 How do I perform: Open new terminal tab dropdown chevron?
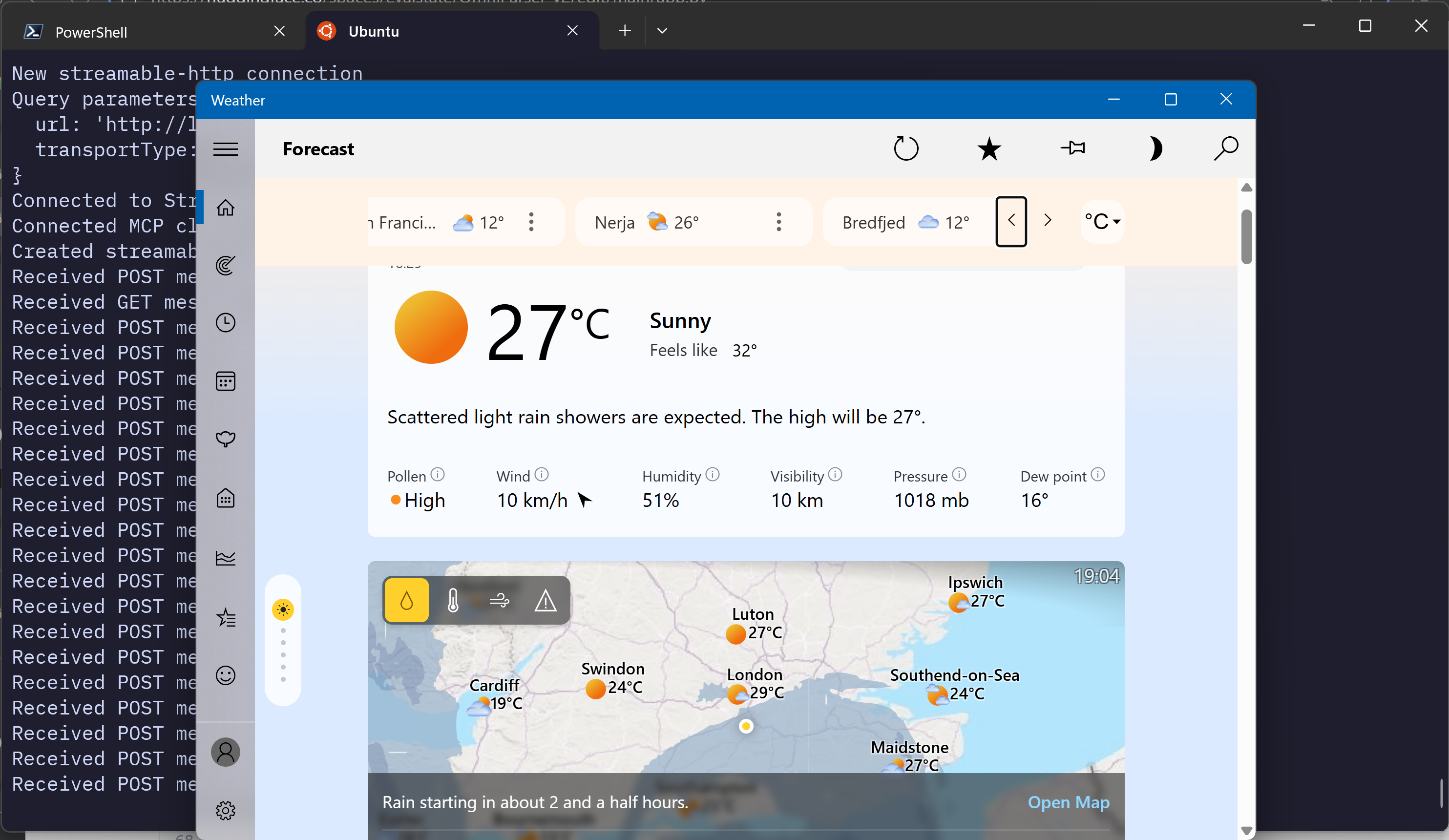tap(662, 31)
